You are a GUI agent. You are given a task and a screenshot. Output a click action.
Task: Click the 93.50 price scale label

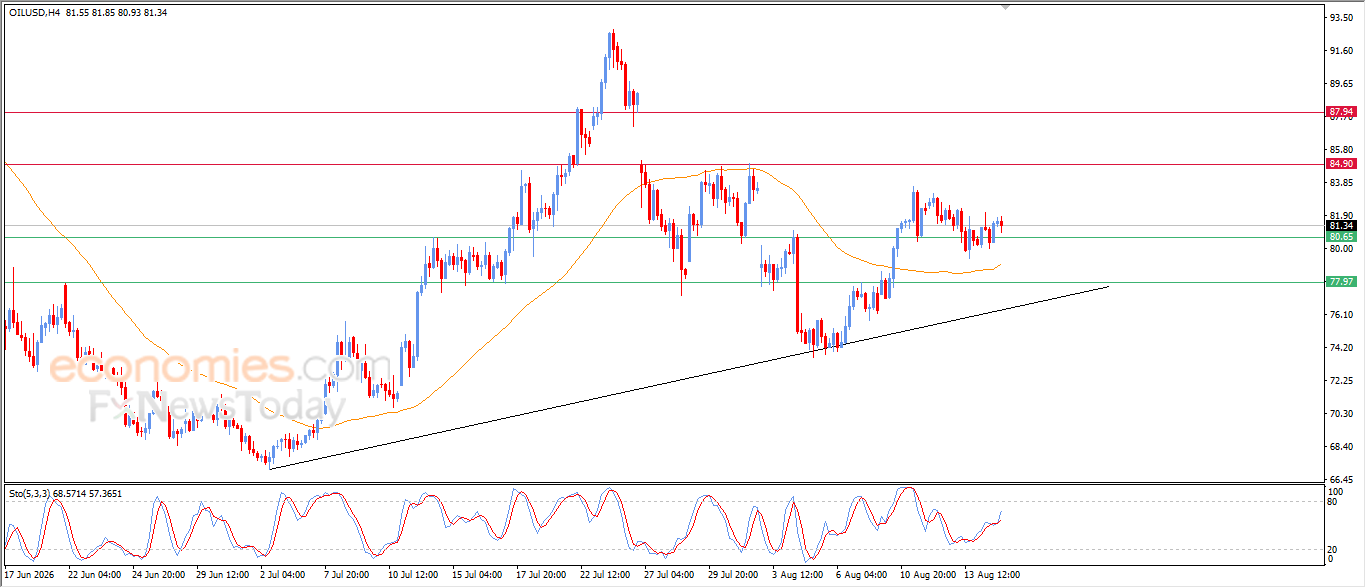tap(1341, 17)
